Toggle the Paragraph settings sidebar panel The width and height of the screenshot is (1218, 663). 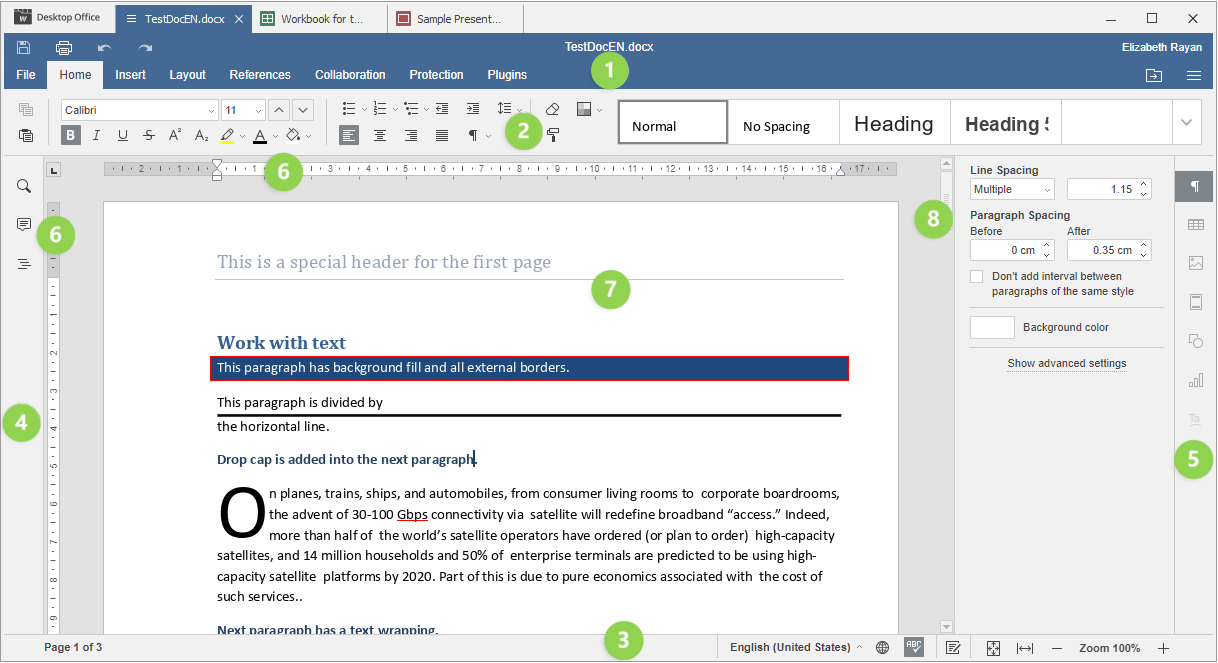pos(1195,187)
